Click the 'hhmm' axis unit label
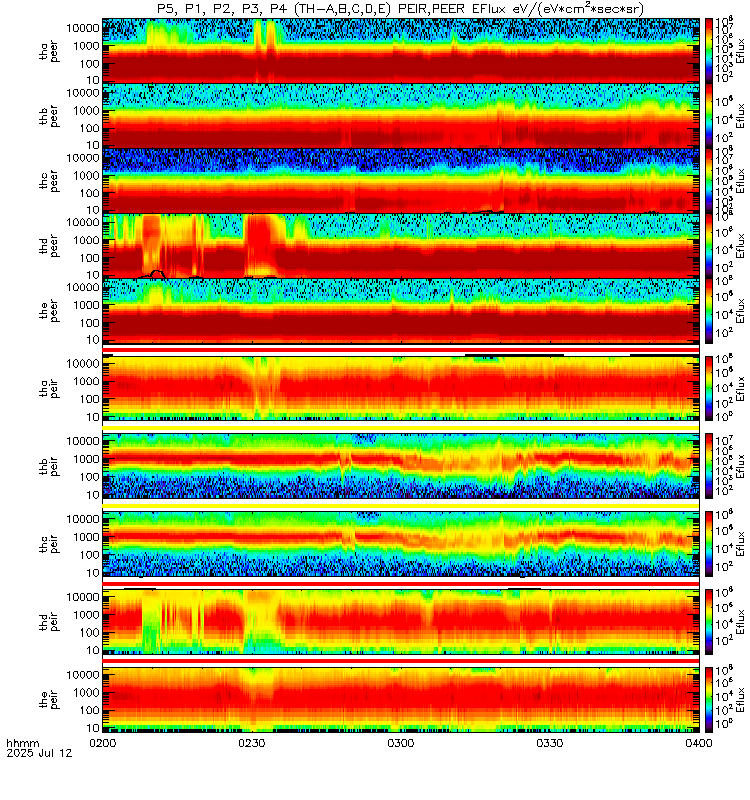The image size is (750, 800). 22,743
